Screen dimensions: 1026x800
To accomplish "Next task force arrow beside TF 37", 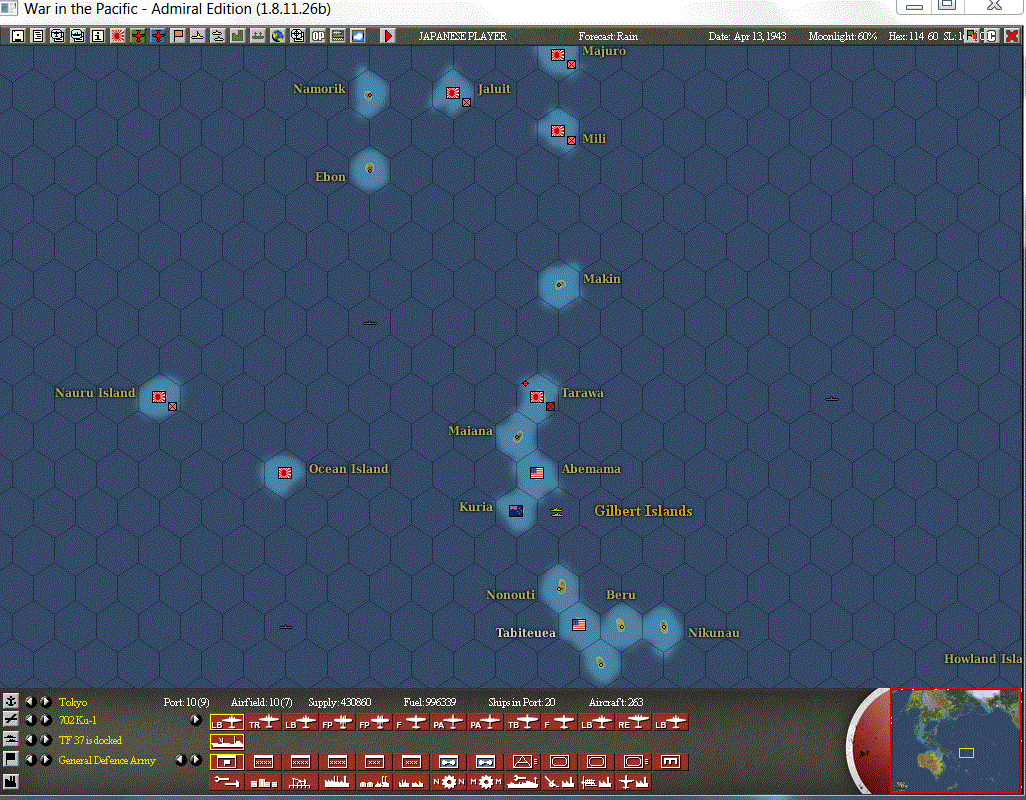I will pos(46,740).
